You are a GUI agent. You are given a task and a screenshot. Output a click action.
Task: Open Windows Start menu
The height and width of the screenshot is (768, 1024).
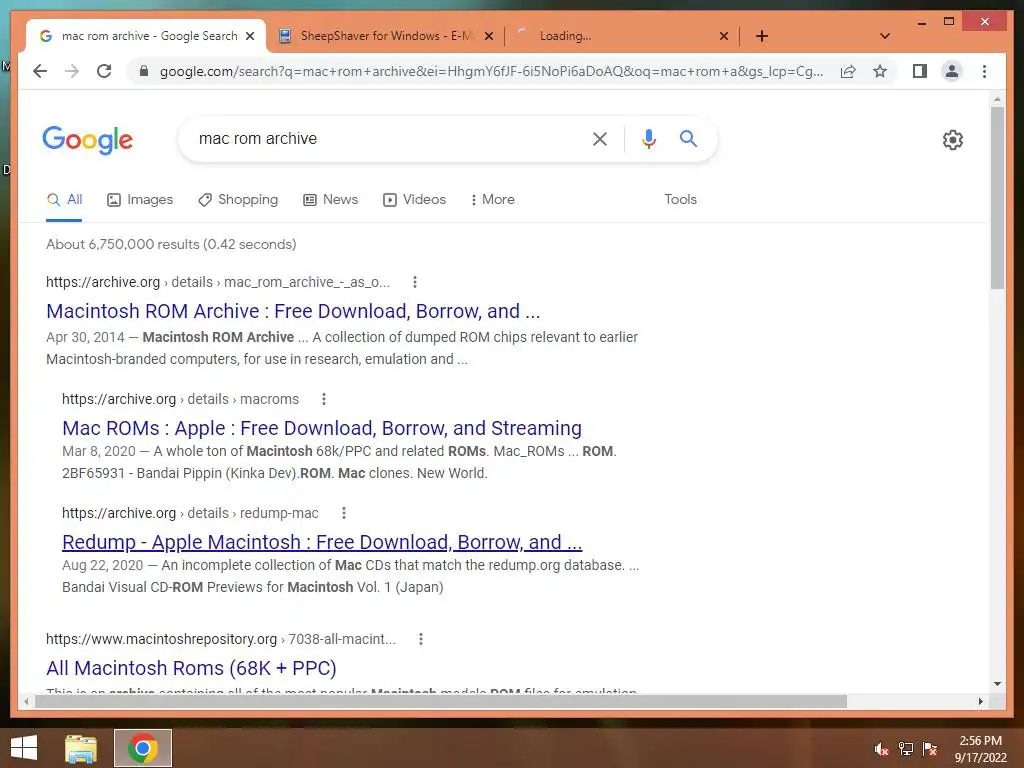tap(24, 748)
